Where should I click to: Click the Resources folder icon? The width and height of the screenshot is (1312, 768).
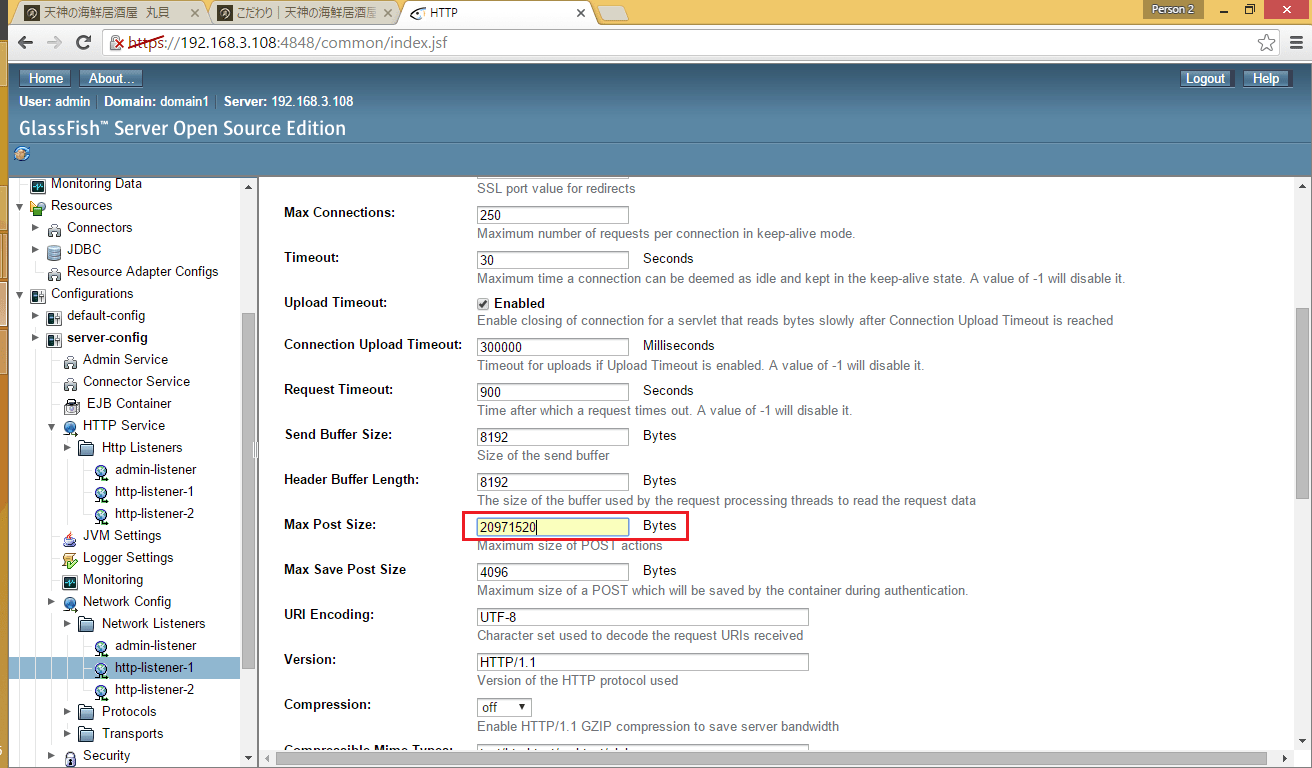[x=38, y=207]
